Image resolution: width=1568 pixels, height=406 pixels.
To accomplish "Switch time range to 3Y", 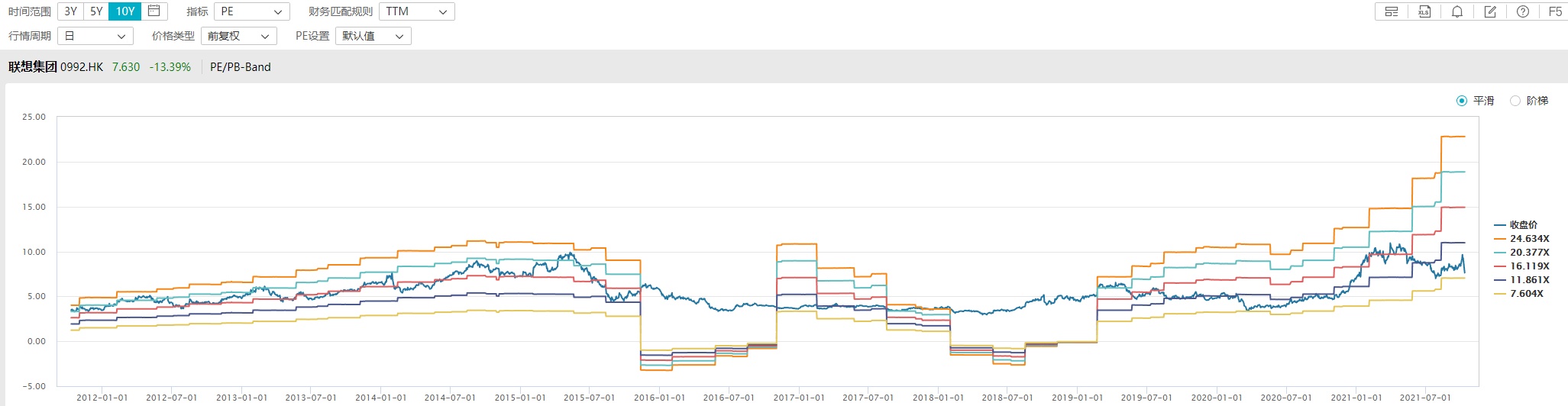I will 70,11.
